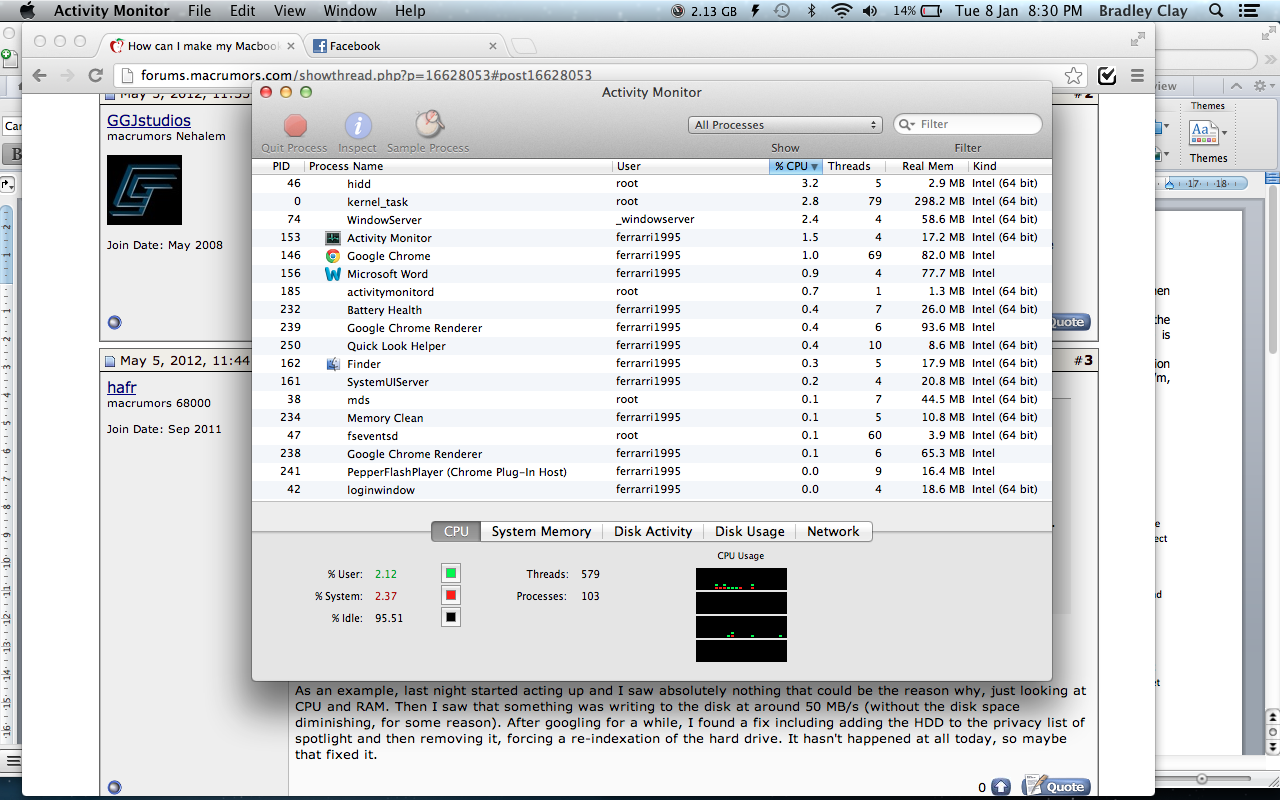1280x800 pixels.
Task: Switch to the Network tab
Action: pyautogui.click(x=833, y=531)
